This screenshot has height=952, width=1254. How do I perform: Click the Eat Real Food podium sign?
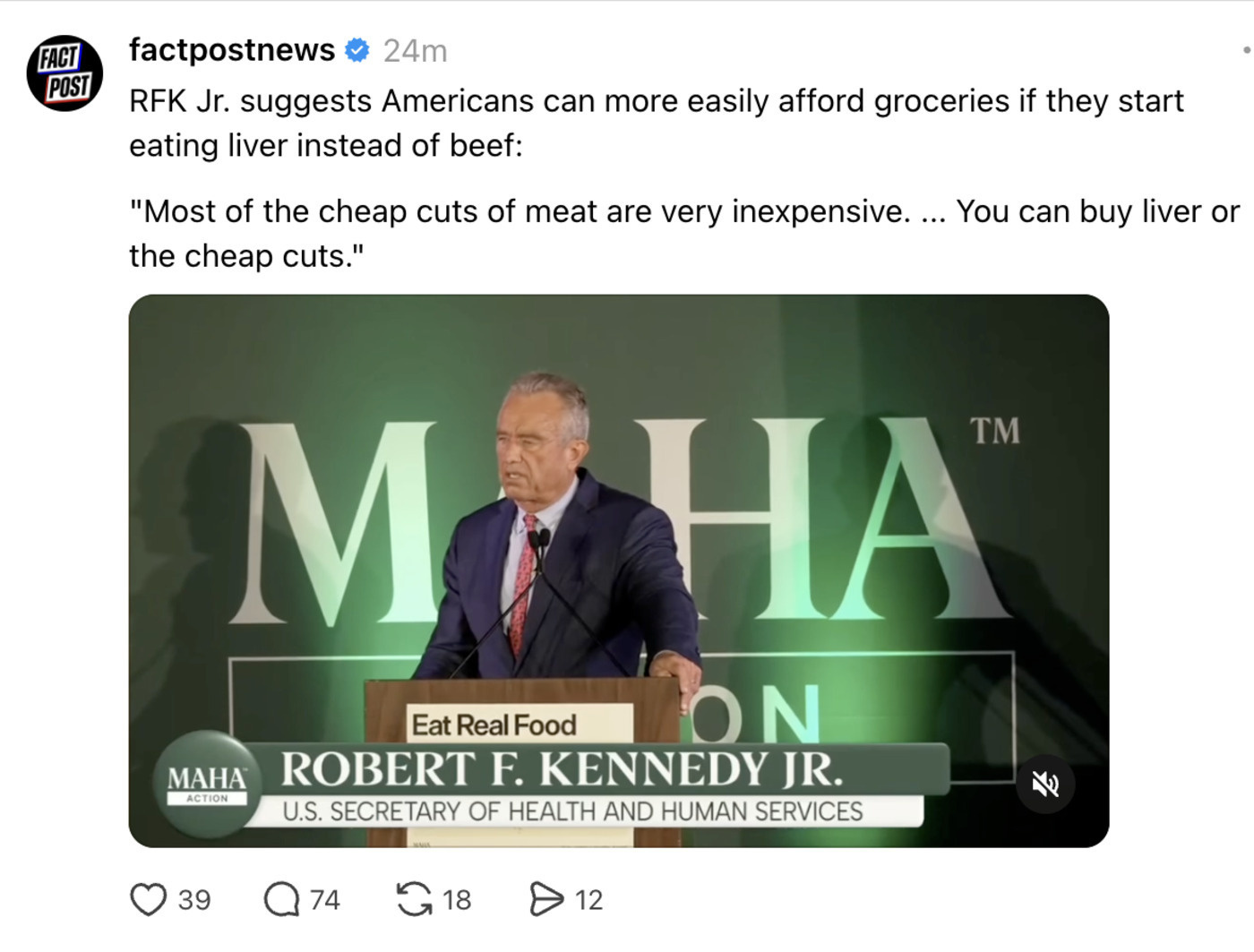494,725
